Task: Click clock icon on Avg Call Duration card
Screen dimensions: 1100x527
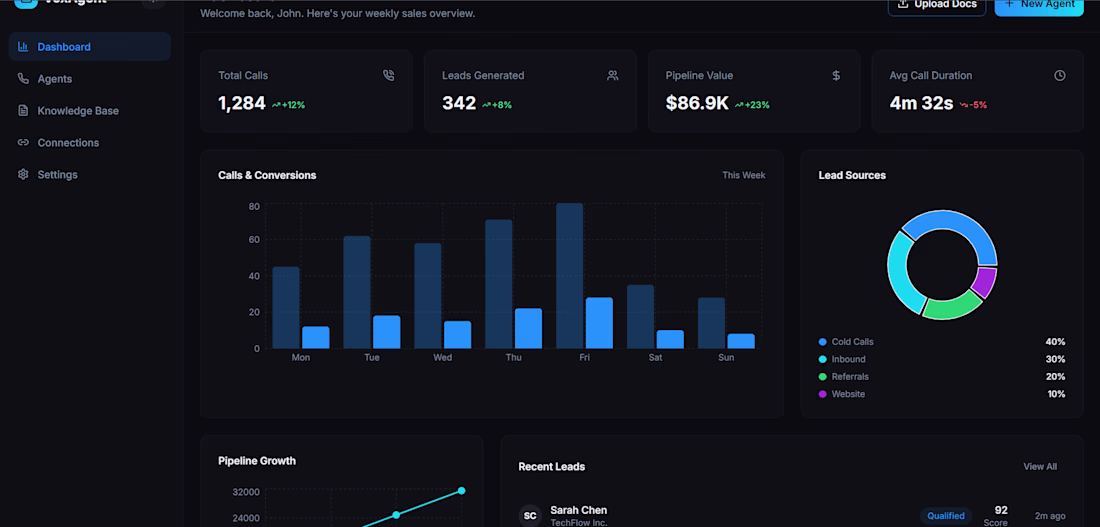Action: (x=1060, y=76)
